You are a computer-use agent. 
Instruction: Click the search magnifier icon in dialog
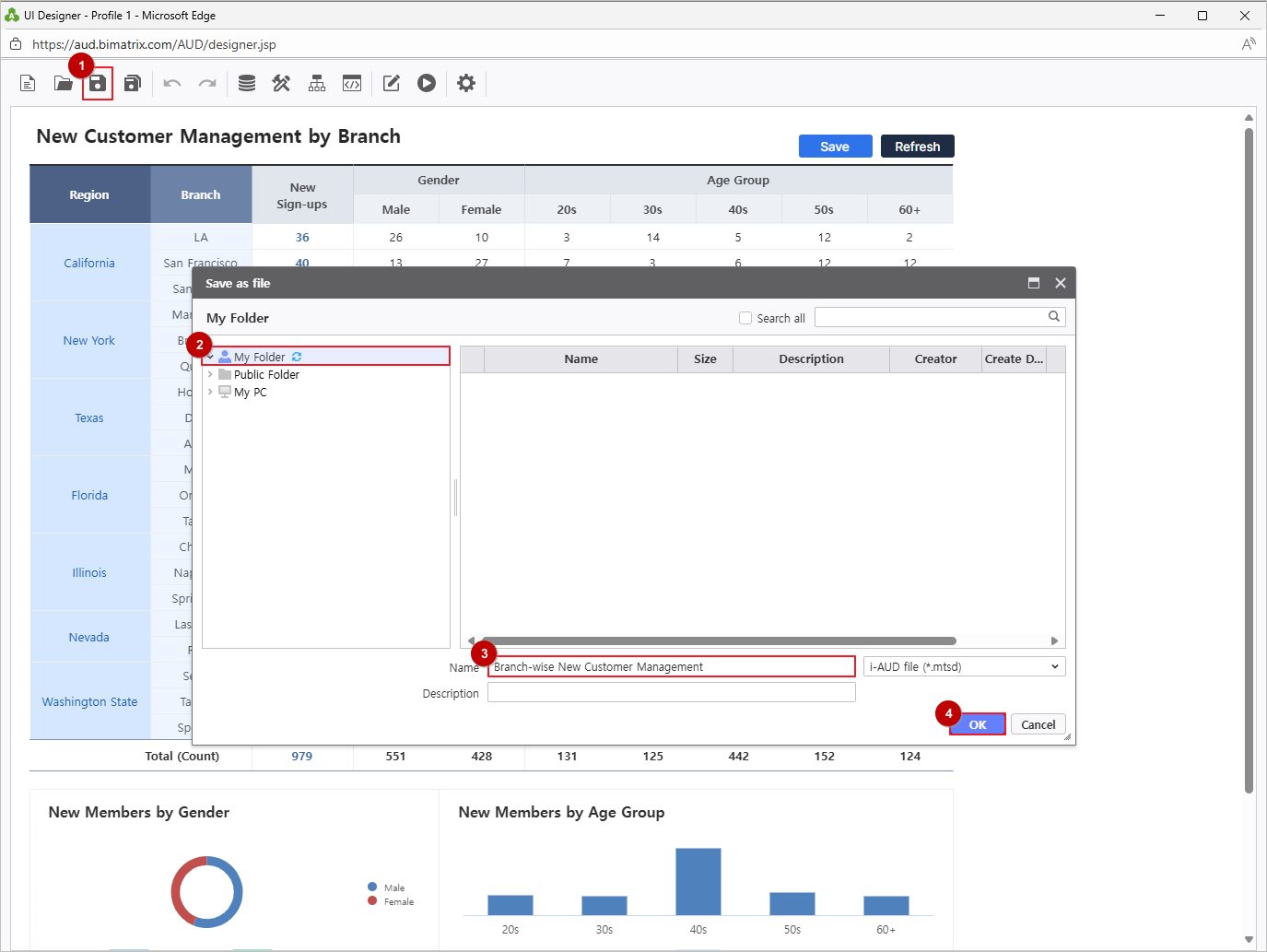click(1054, 317)
